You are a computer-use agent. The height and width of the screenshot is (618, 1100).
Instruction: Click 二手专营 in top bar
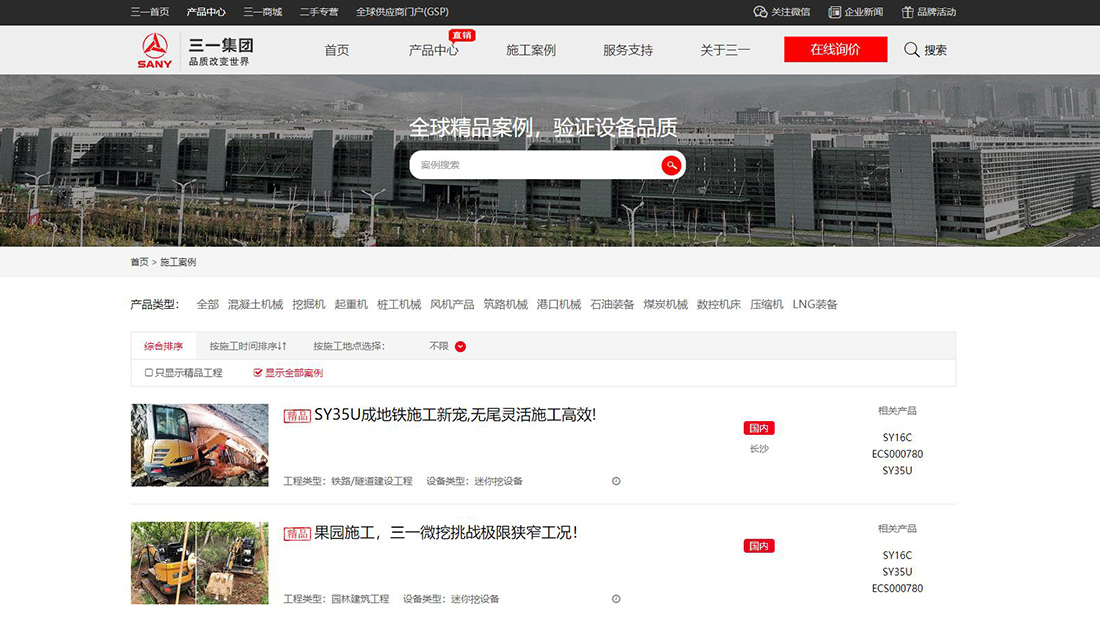point(319,12)
